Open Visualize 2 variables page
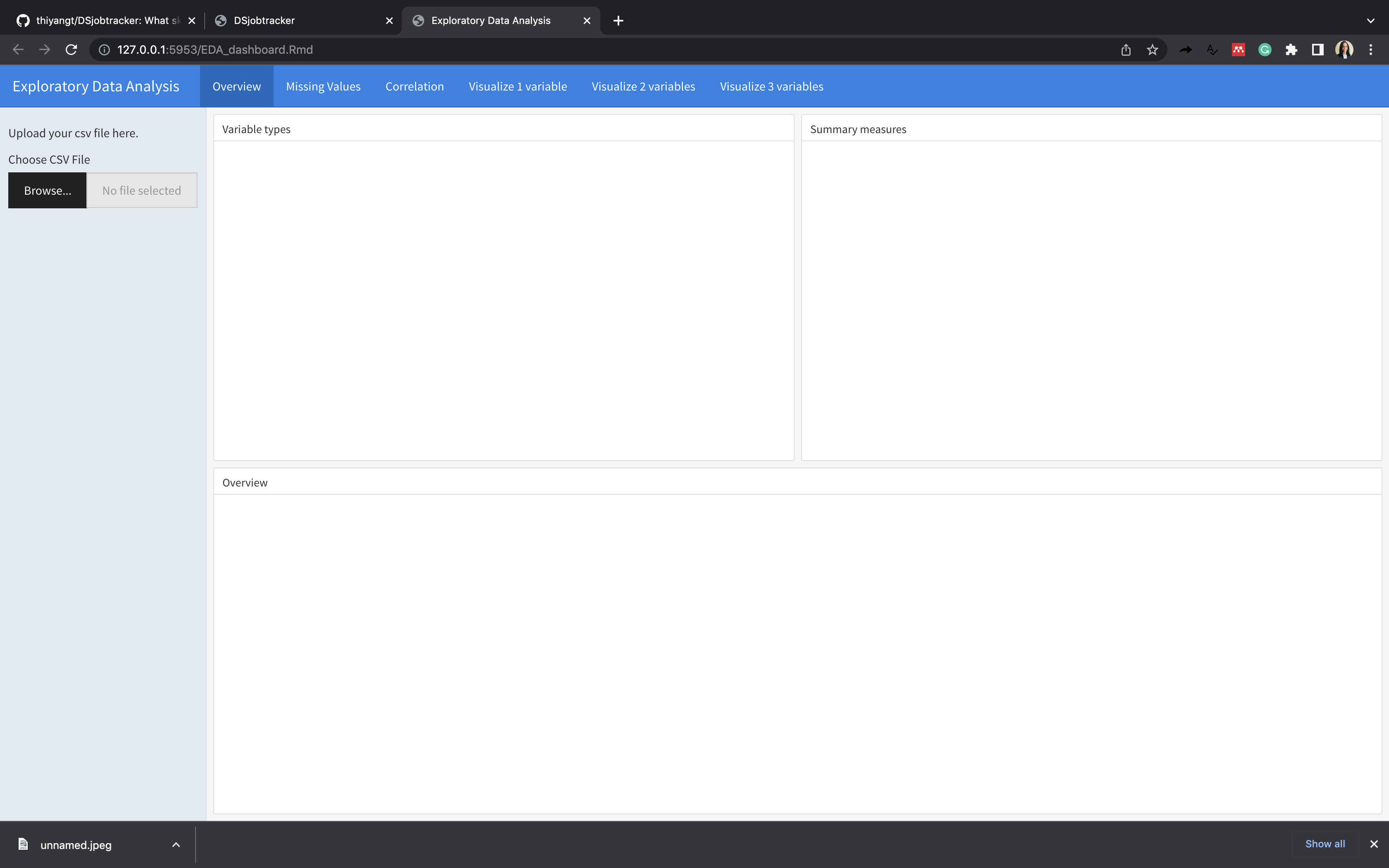 pos(643,86)
